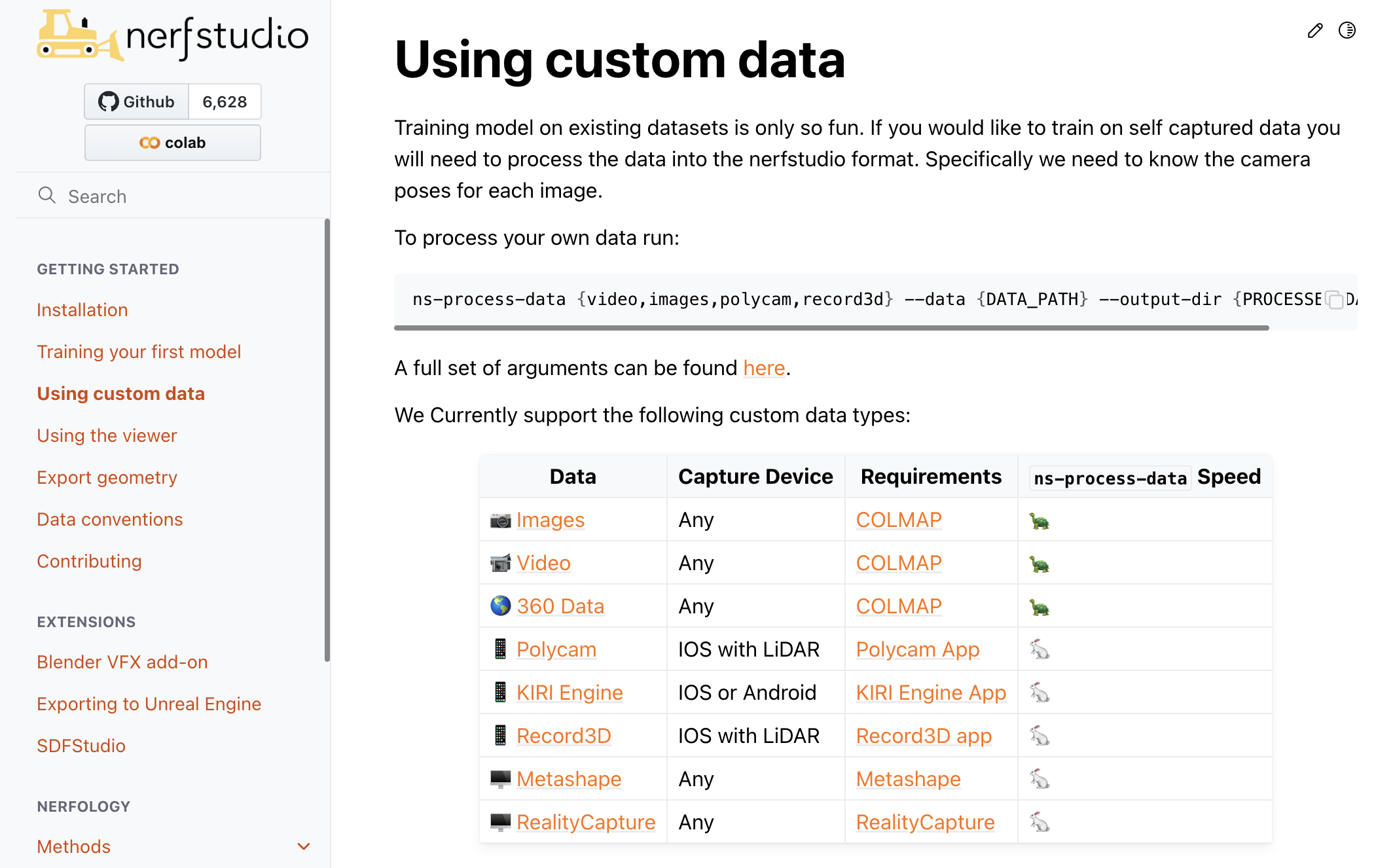Click the search magnifier icon
1393x868 pixels.
pyautogui.click(x=47, y=195)
